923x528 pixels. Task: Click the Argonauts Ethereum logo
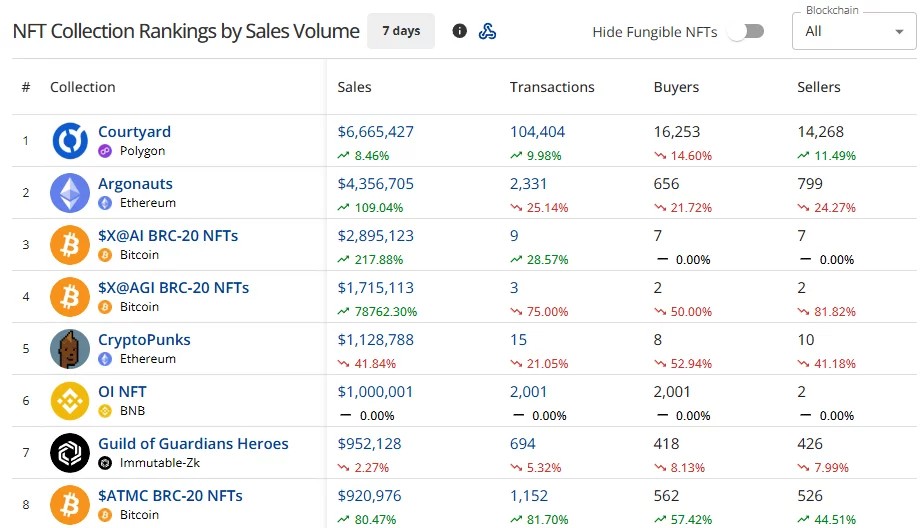point(70,192)
